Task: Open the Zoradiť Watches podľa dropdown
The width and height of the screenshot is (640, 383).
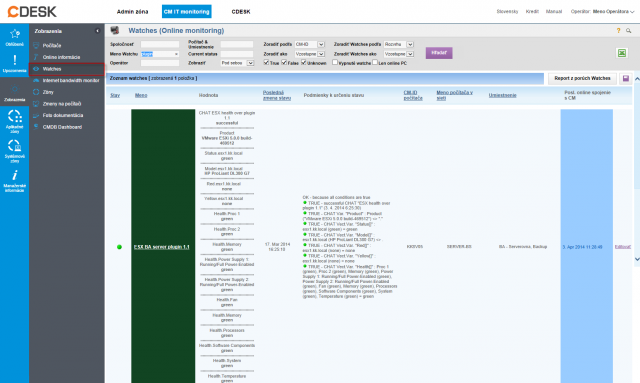Action: click(399, 44)
